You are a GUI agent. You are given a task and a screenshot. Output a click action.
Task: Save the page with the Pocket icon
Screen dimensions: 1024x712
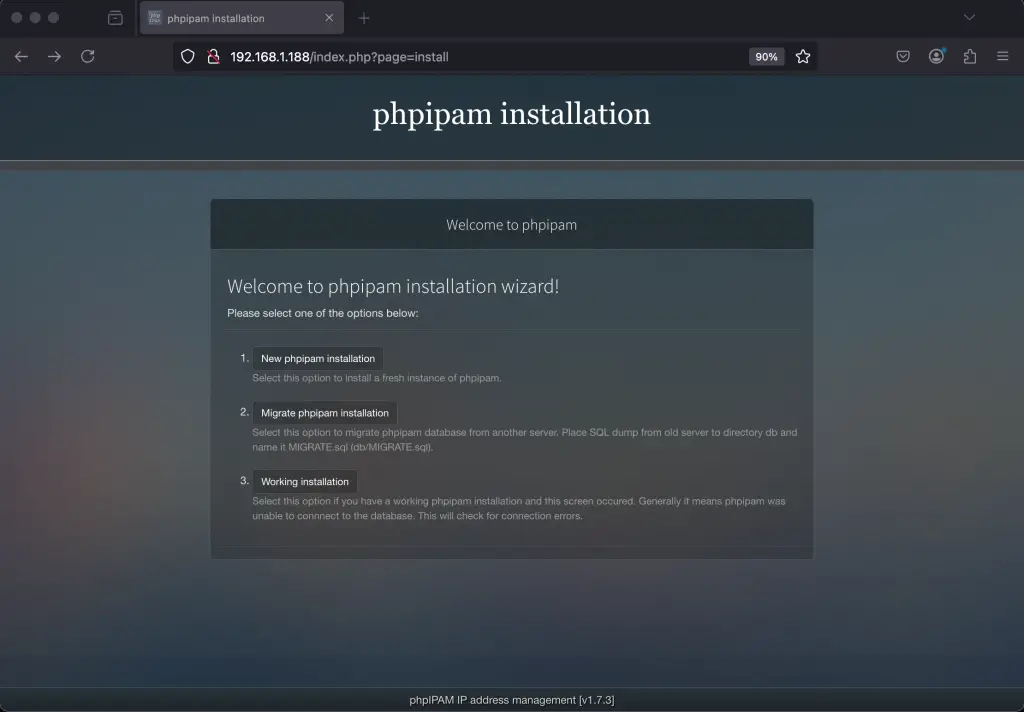point(903,57)
